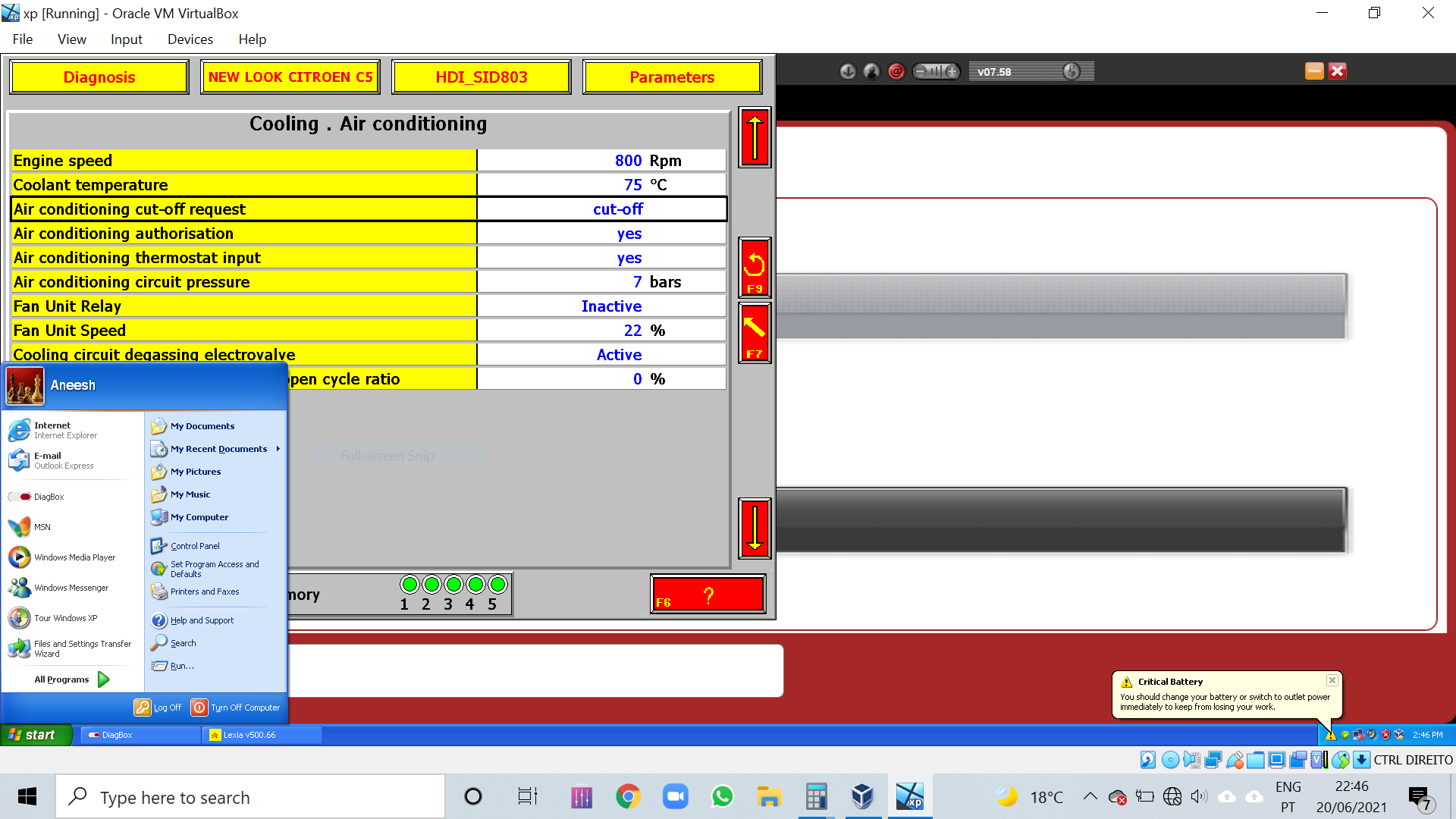Open Printers and Faxes
The width and height of the screenshot is (1456, 819).
point(215,591)
